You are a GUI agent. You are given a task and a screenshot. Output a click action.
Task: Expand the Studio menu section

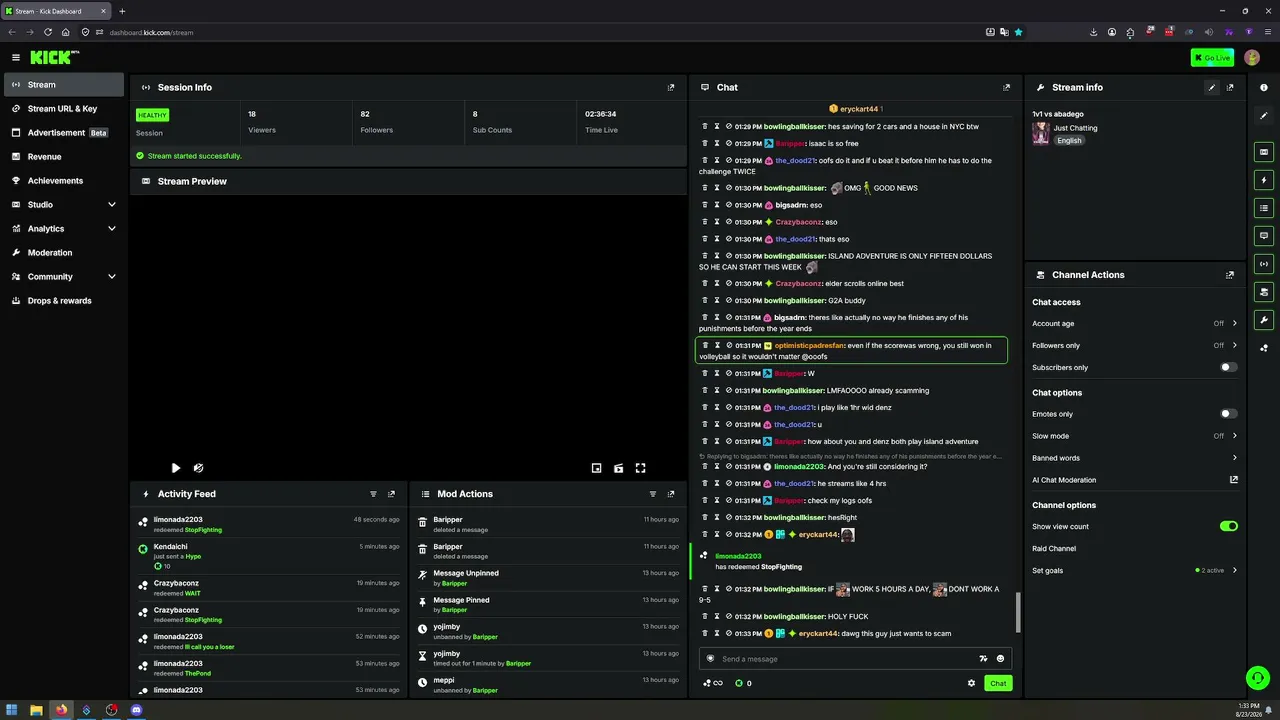(64, 205)
